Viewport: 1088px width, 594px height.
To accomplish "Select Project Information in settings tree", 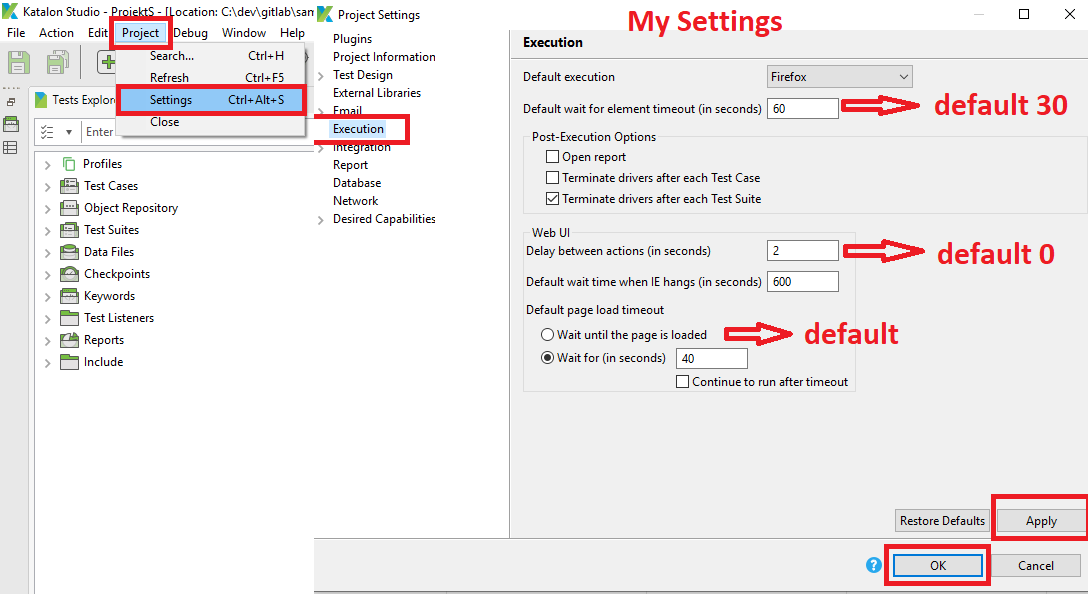I will tap(384, 57).
